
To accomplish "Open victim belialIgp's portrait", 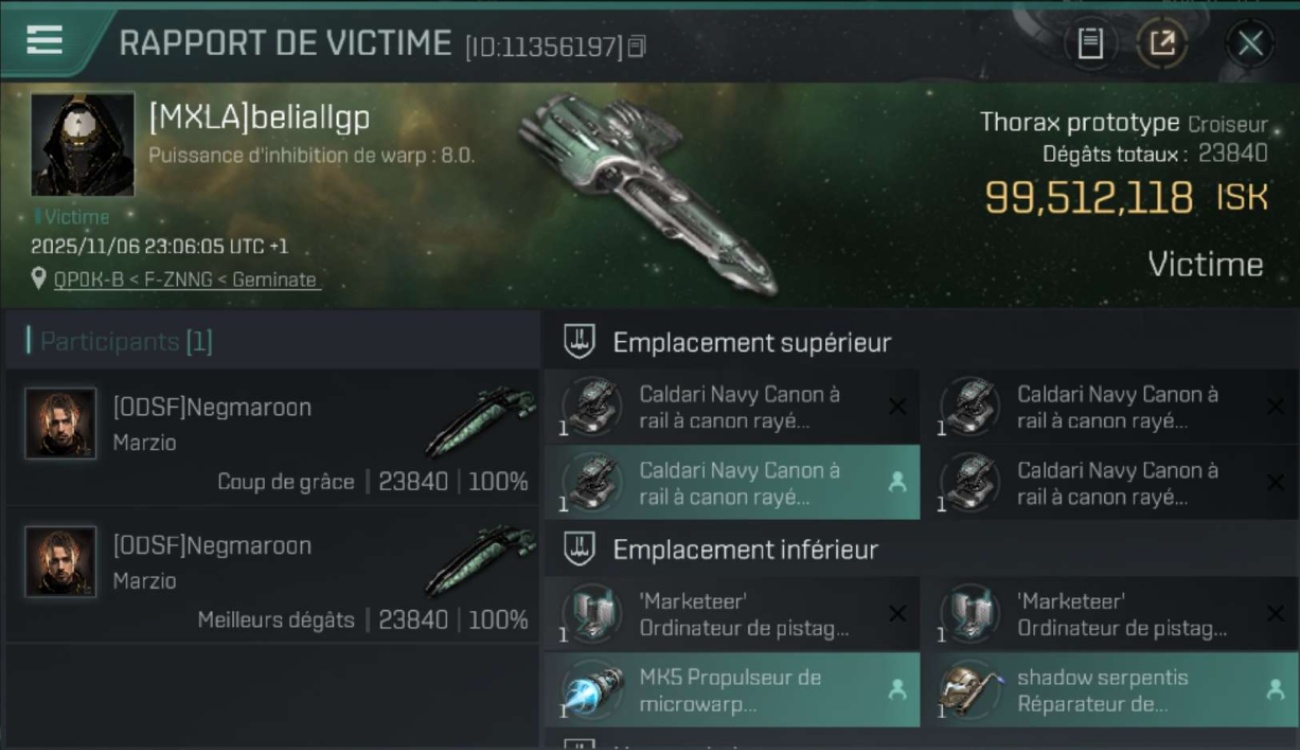I will pos(83,144).
